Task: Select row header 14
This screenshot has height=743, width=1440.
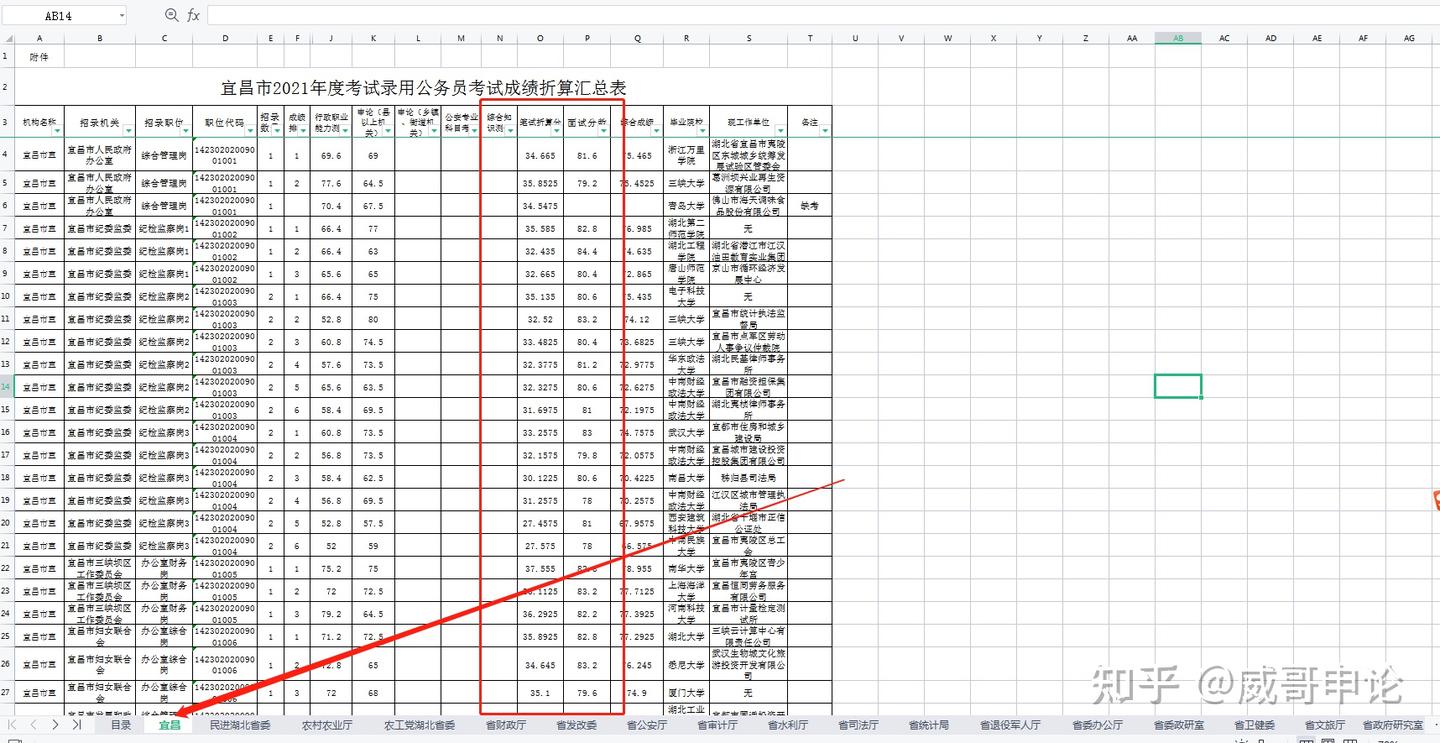Action: click(7, 386)
